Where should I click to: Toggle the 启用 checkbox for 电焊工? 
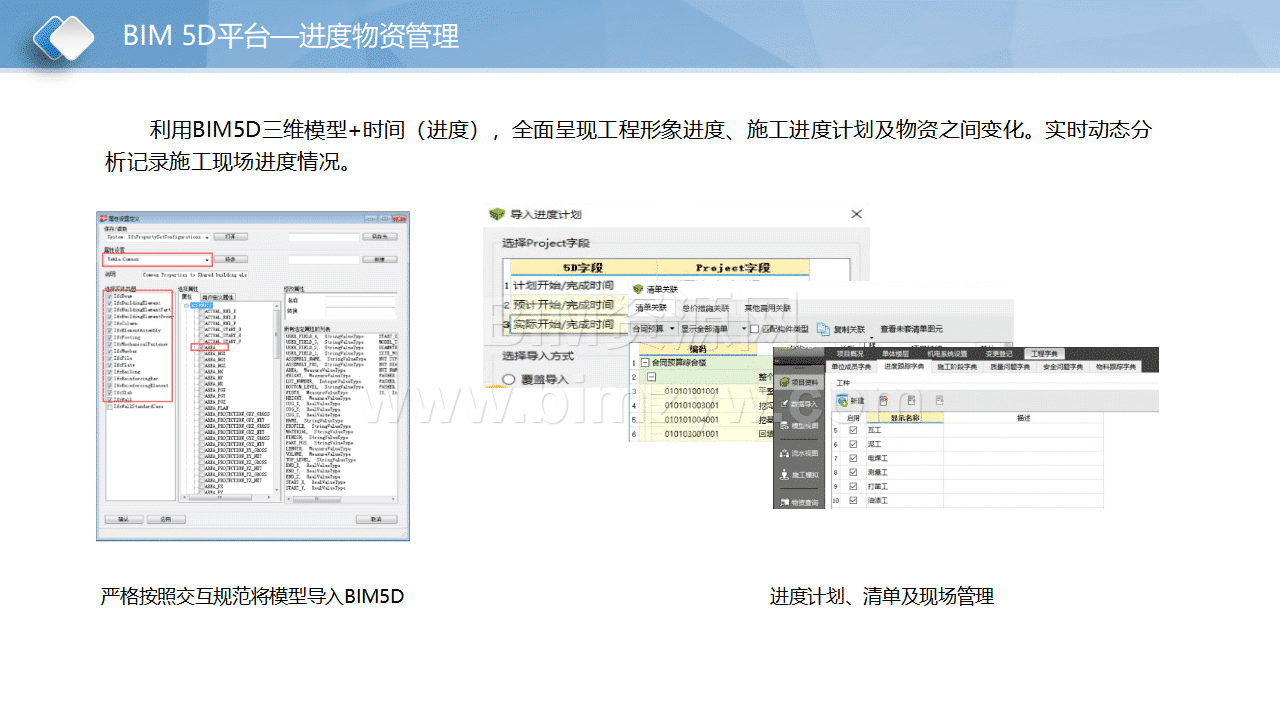(x=853, y=458)
